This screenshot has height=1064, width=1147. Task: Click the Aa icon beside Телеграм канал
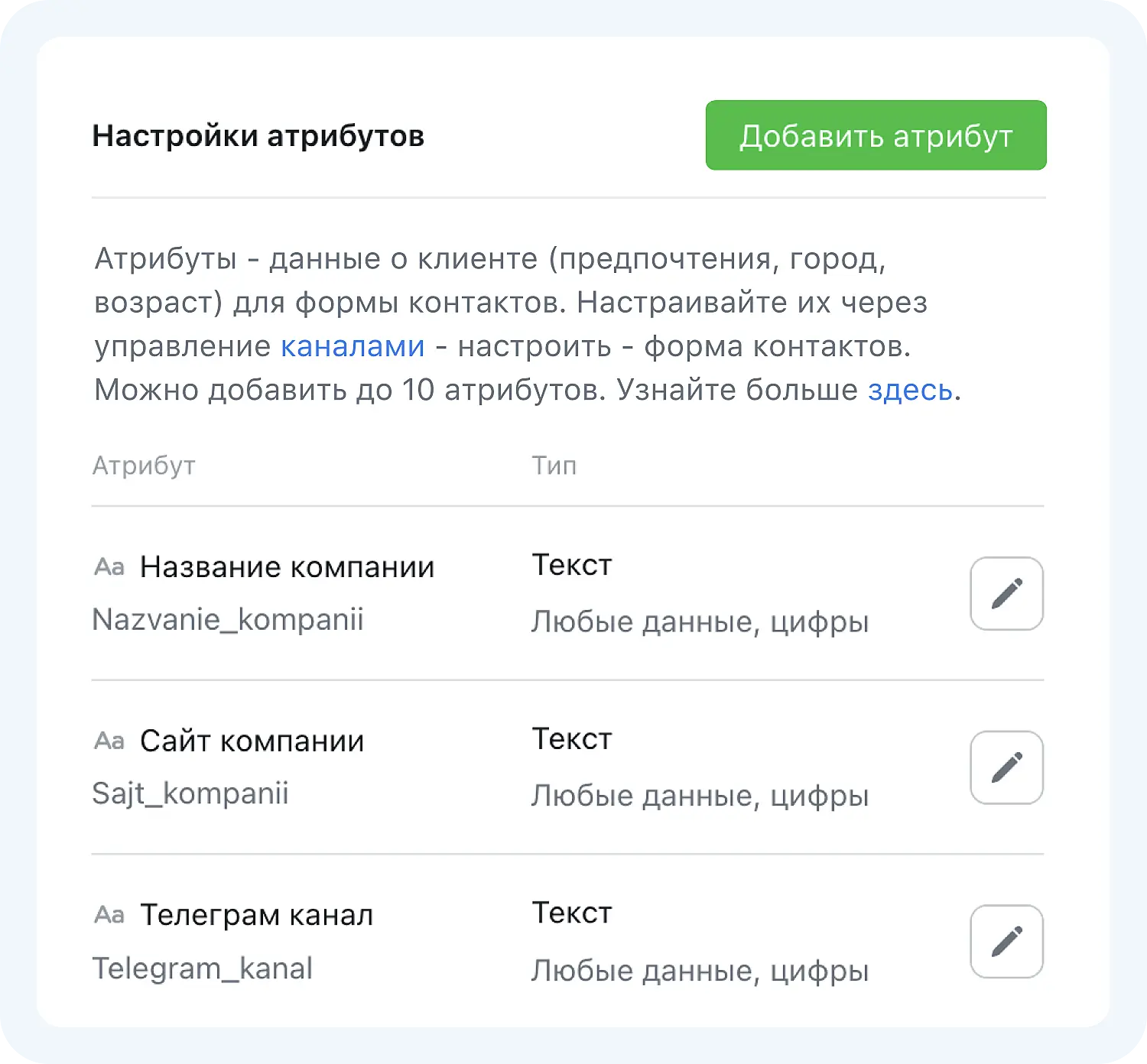109,915
